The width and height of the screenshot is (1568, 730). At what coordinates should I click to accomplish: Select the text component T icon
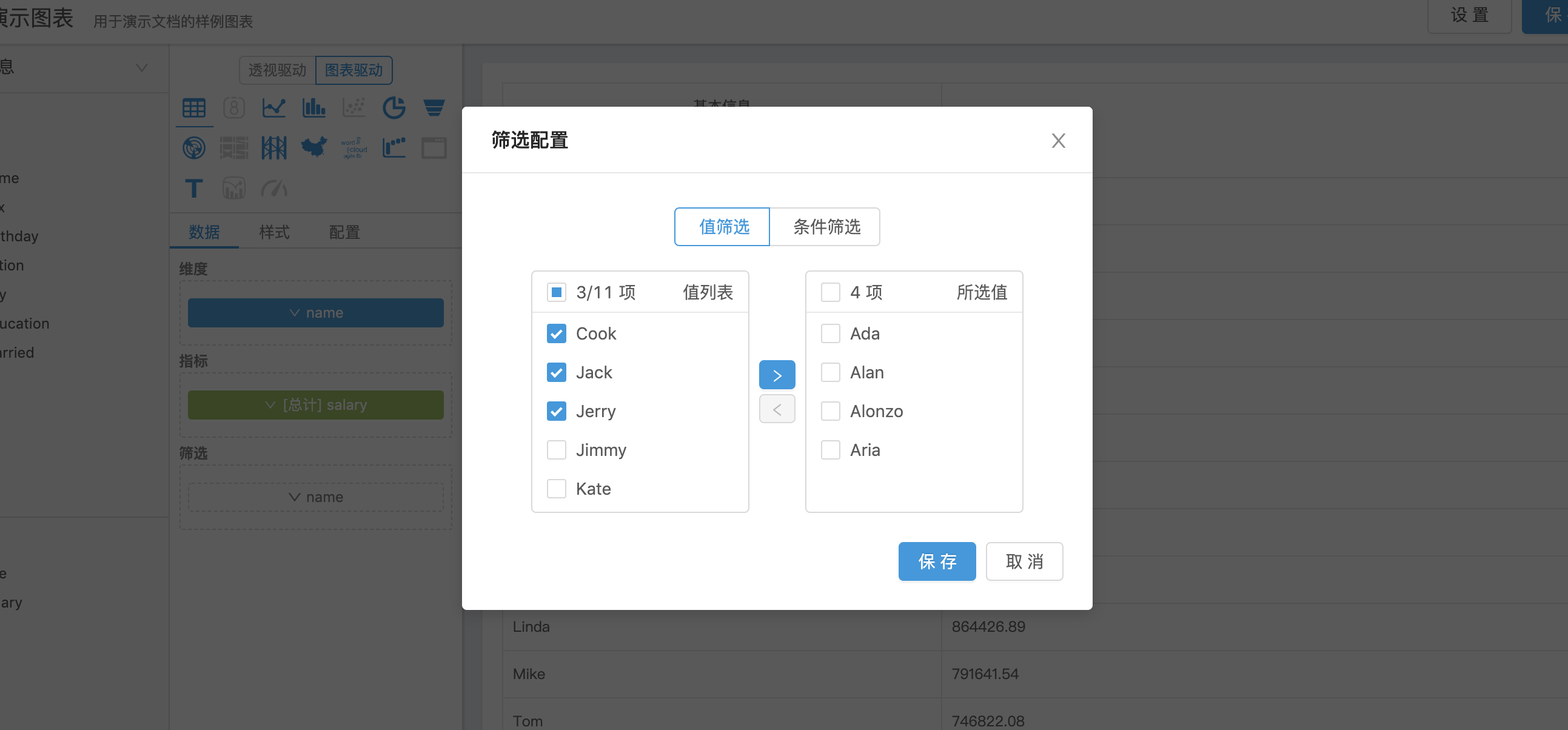pos(193,188)
